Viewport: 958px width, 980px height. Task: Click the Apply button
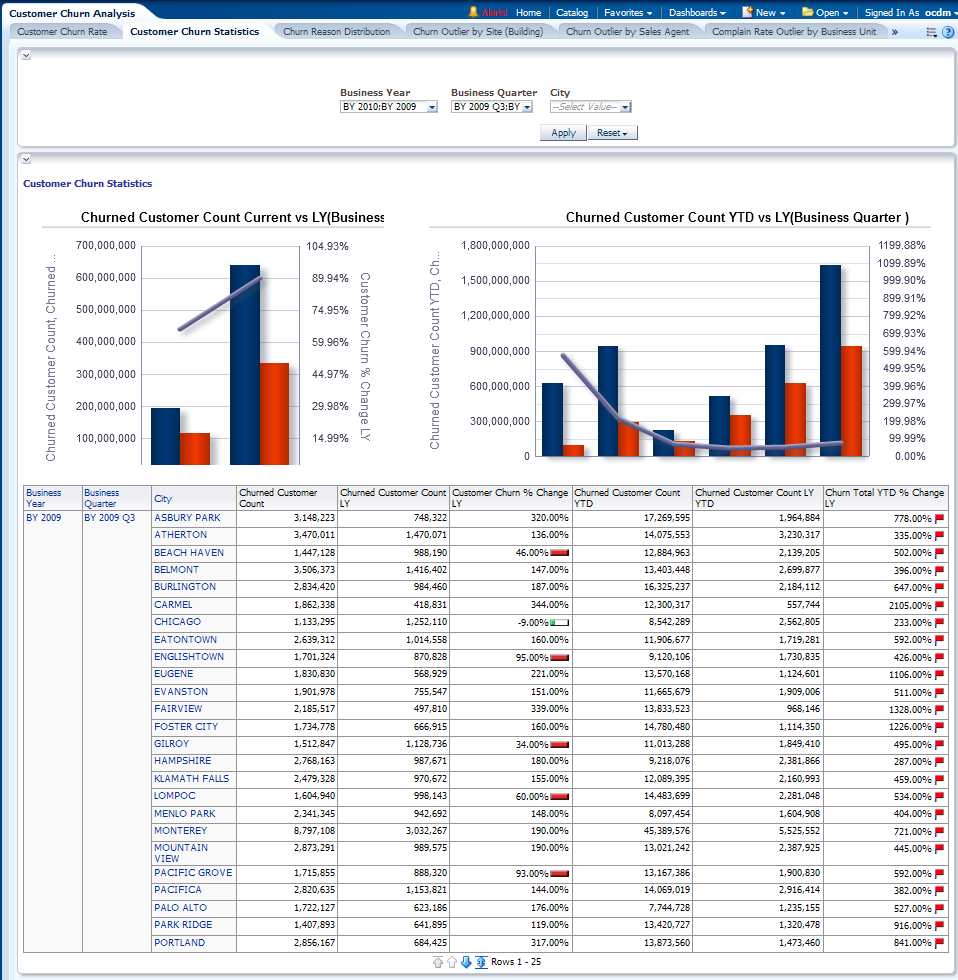point(563,133)
